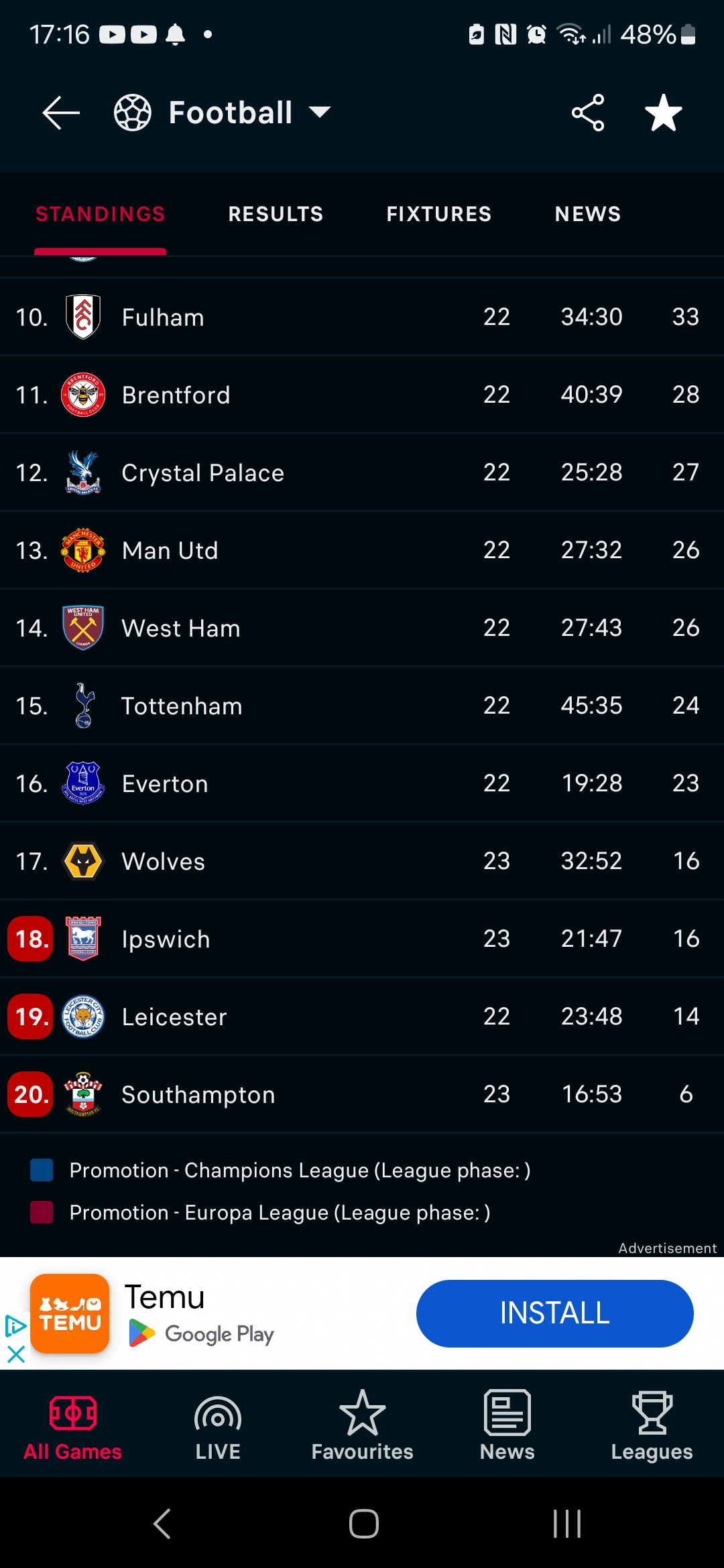724x1568 pixels.
Task: Tap the Wolves badge icon
Action: click(83, 861)
